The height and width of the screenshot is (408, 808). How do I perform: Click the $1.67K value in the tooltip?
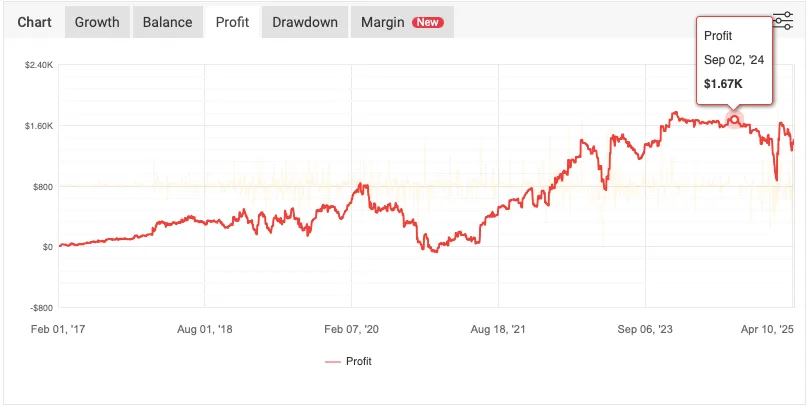click(x=724, y=83)
